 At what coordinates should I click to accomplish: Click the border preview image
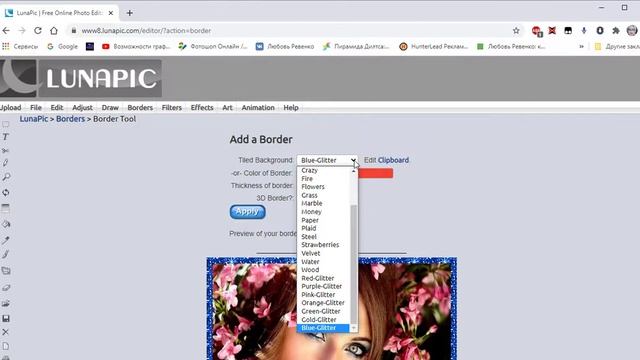[331, 309]
